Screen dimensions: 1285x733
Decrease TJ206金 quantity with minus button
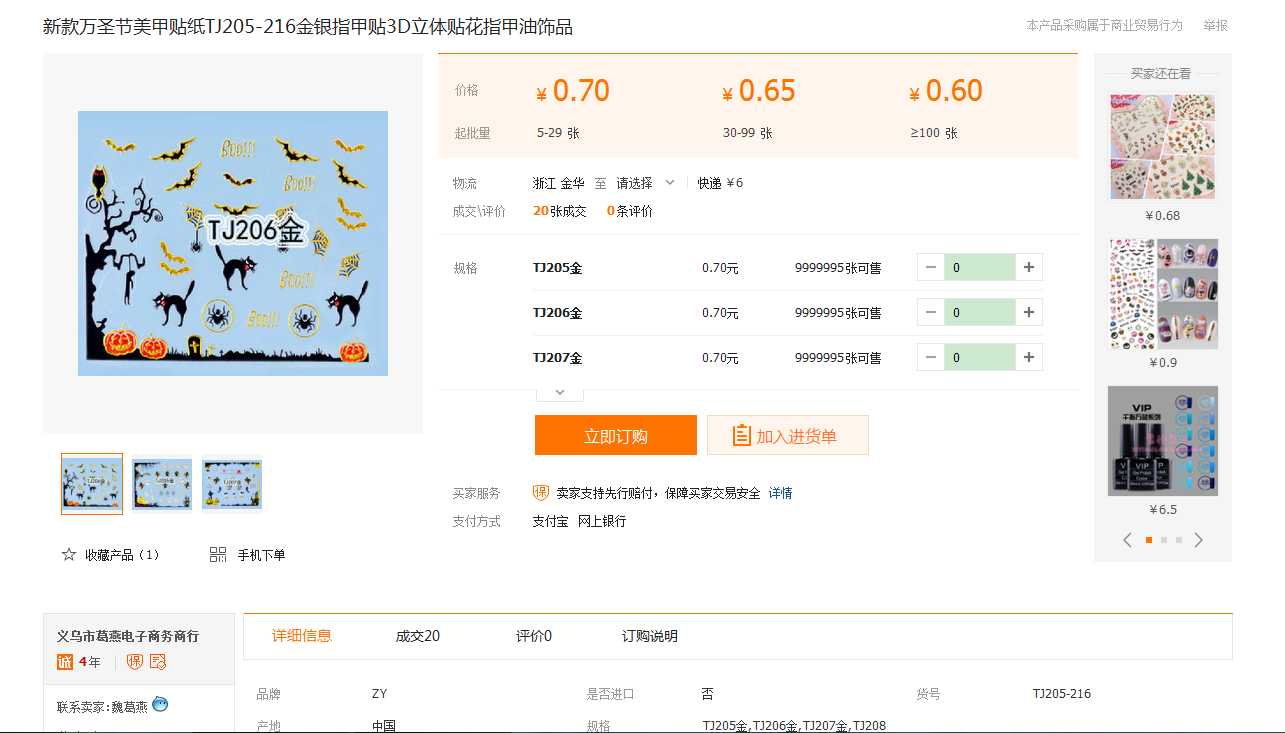[931, 312]
